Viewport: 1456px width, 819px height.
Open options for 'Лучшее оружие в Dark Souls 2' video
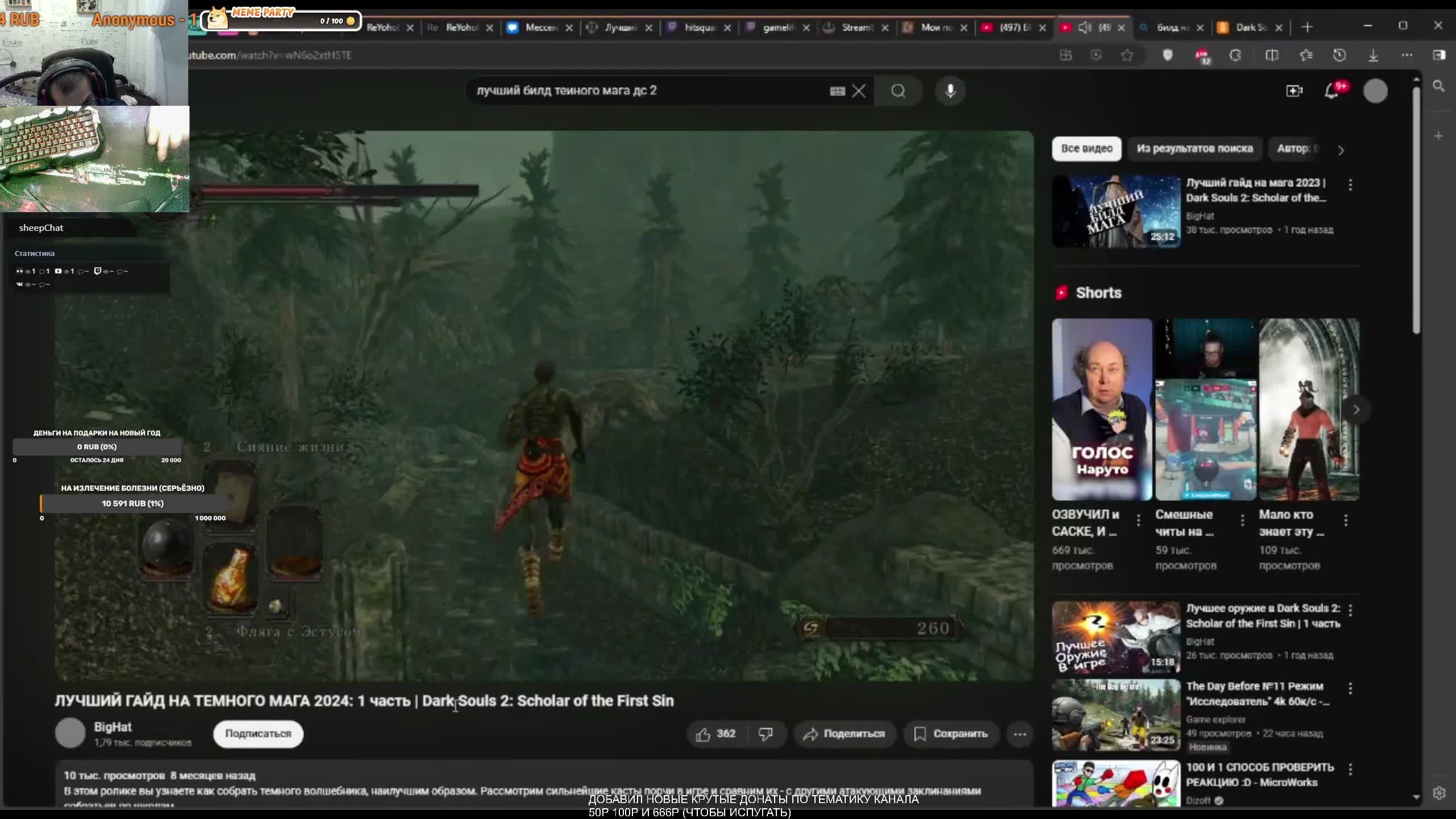tap(1351, 610)
